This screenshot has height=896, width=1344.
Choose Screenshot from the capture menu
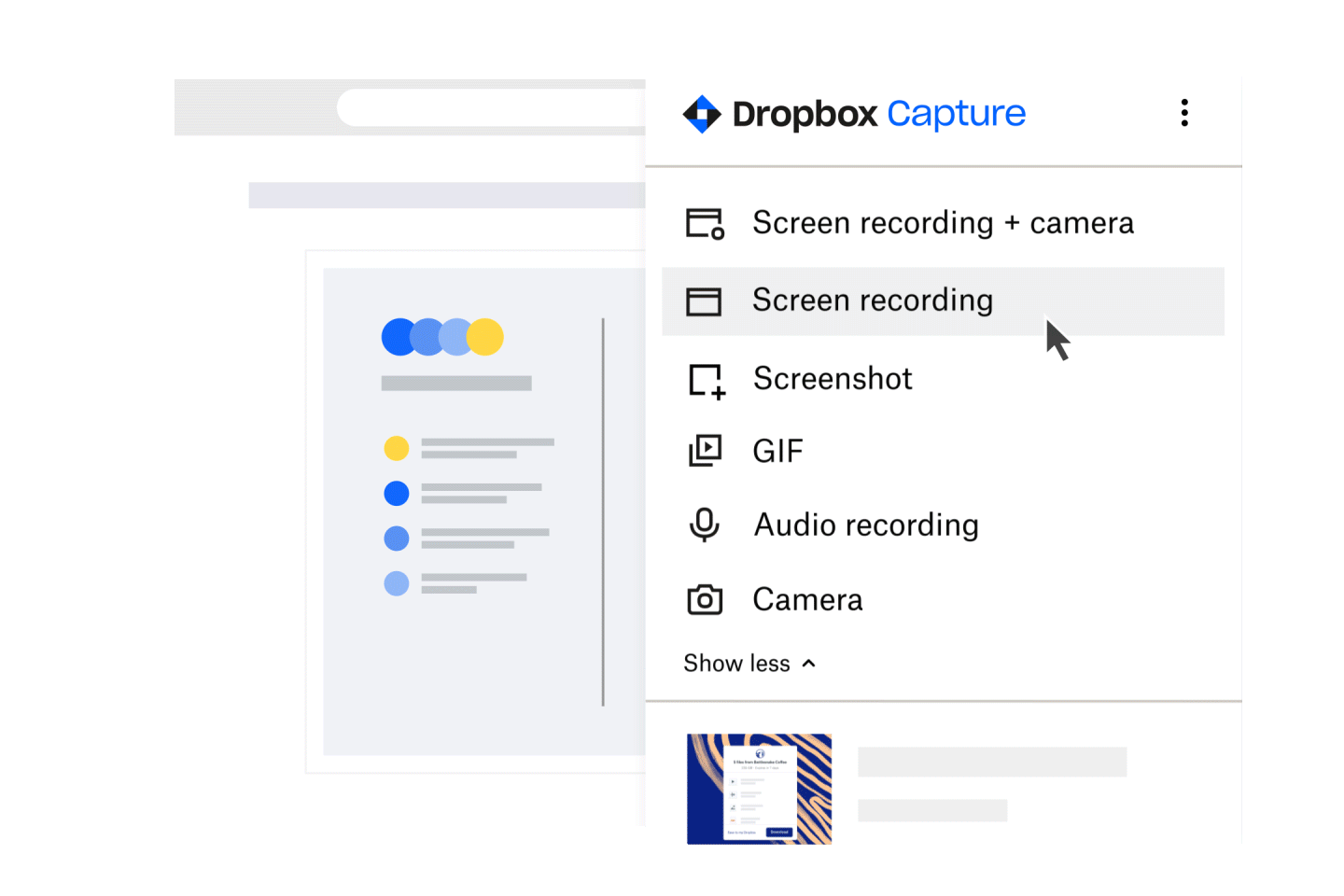point(832,379)
